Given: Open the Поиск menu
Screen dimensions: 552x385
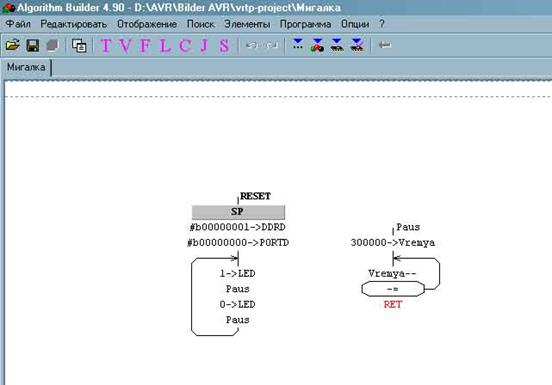Looking at the screenshot, I should pos(200,24).
